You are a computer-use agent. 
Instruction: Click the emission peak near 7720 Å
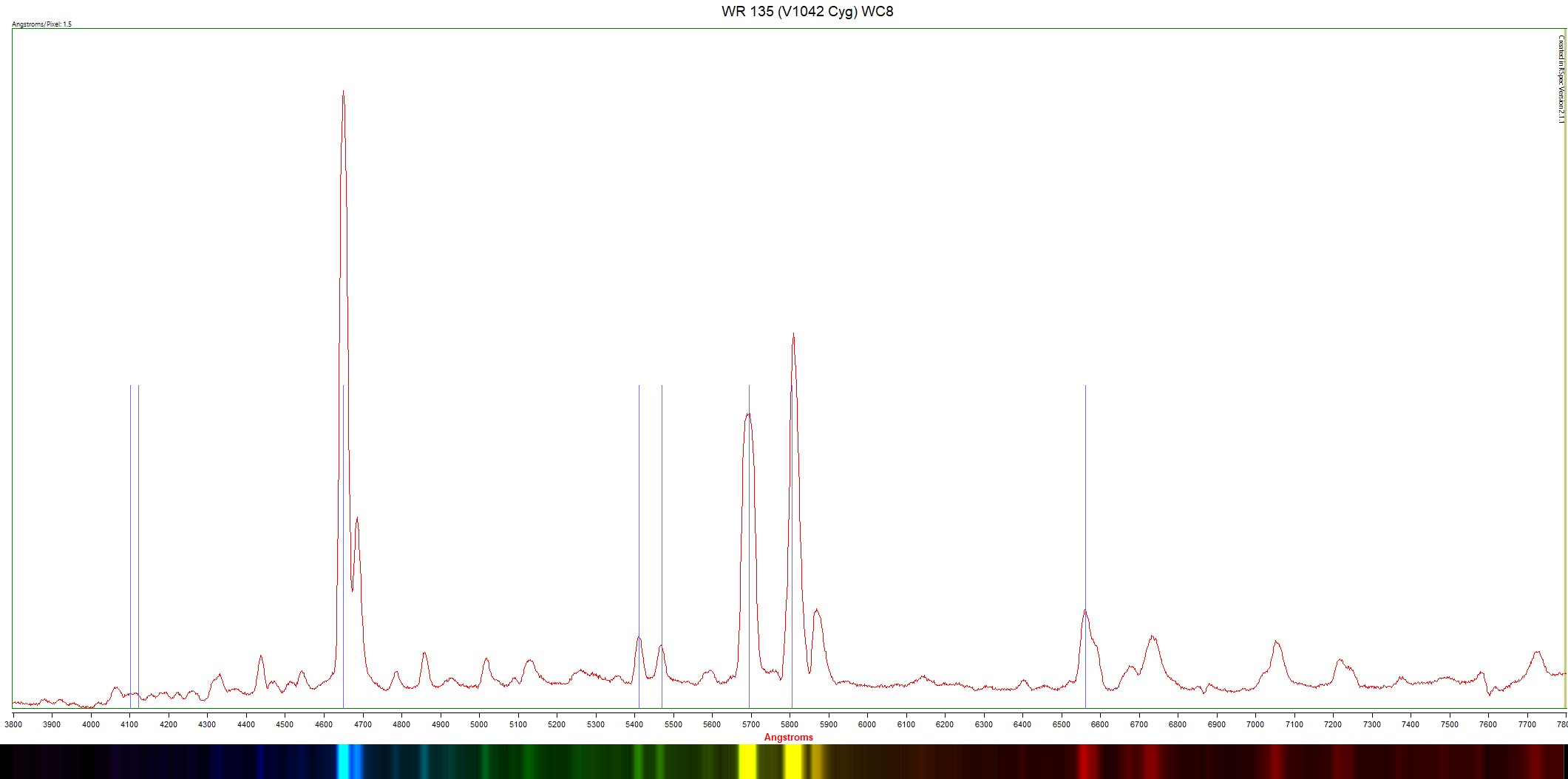coord(1537,652)
